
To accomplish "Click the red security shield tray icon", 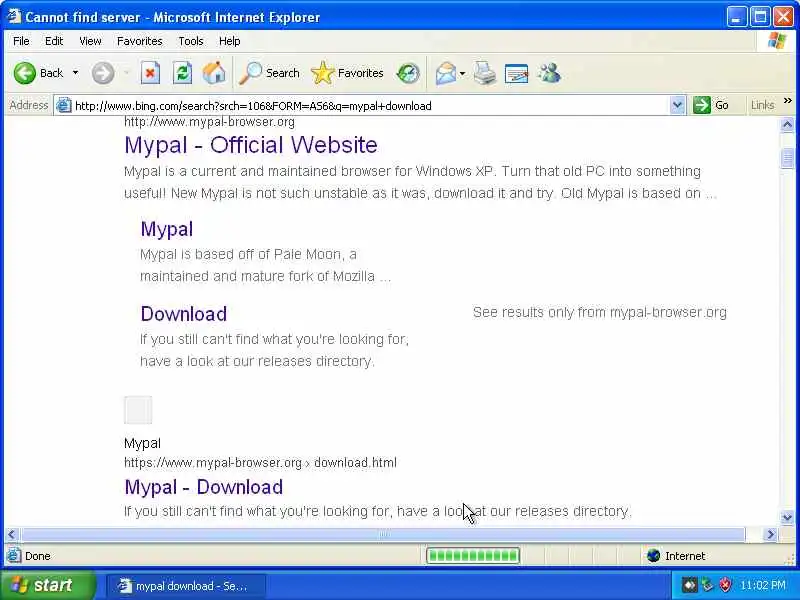I will [725, 585].
